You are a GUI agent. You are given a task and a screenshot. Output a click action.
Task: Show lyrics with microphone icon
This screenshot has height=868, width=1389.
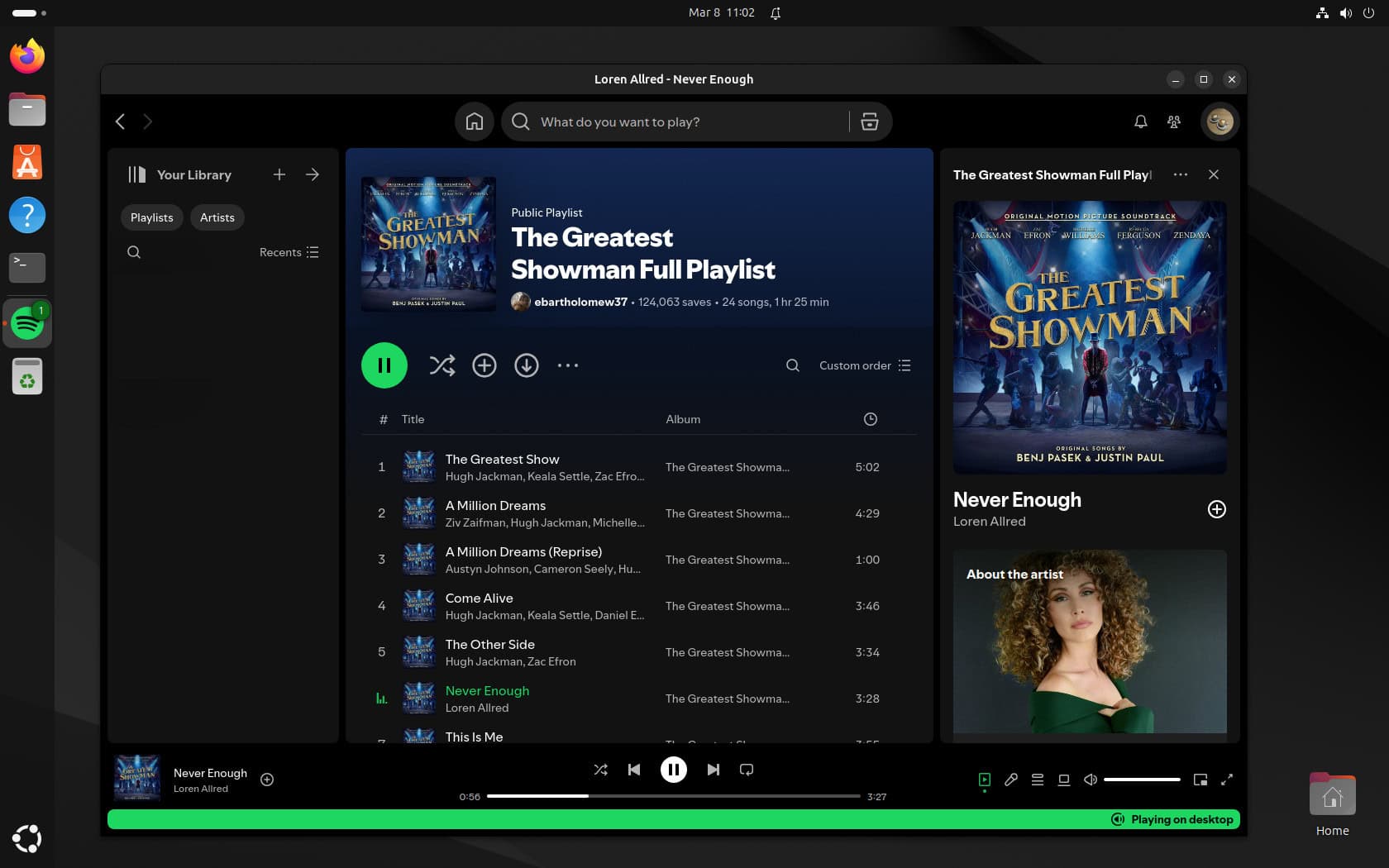click(1011, 780)
